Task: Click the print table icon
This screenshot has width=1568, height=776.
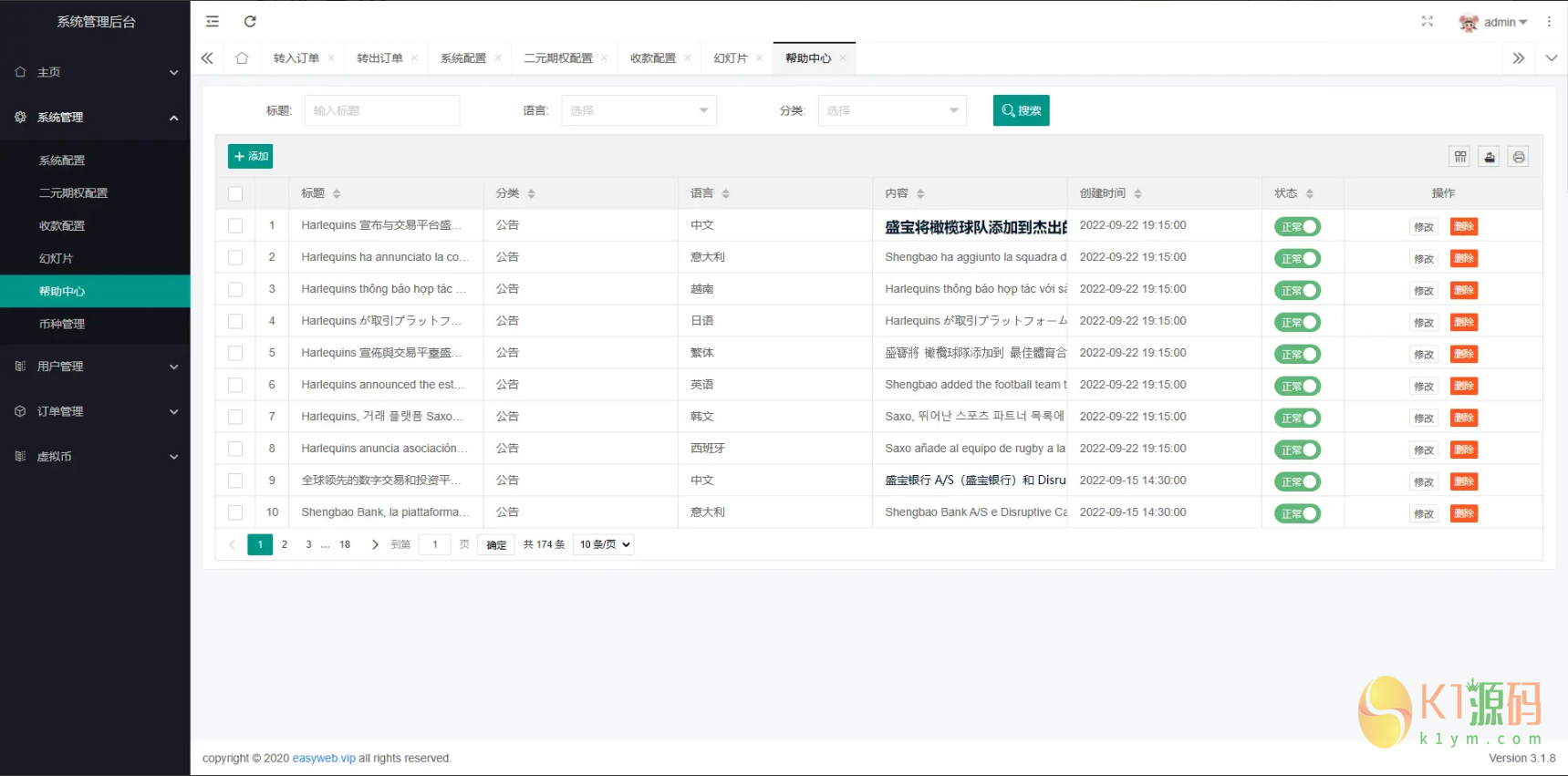Action: coord(1518,157)
